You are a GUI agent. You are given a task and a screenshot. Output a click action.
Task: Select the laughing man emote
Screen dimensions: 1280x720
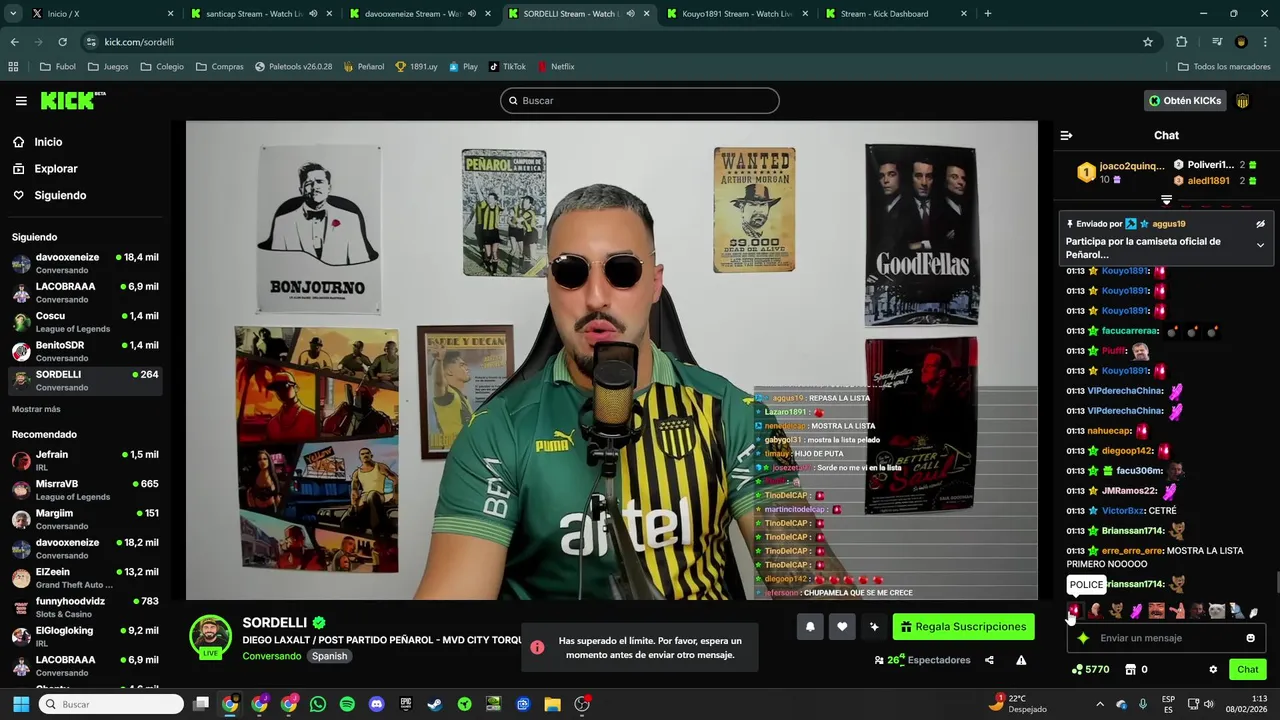[x=1157, y=611]
